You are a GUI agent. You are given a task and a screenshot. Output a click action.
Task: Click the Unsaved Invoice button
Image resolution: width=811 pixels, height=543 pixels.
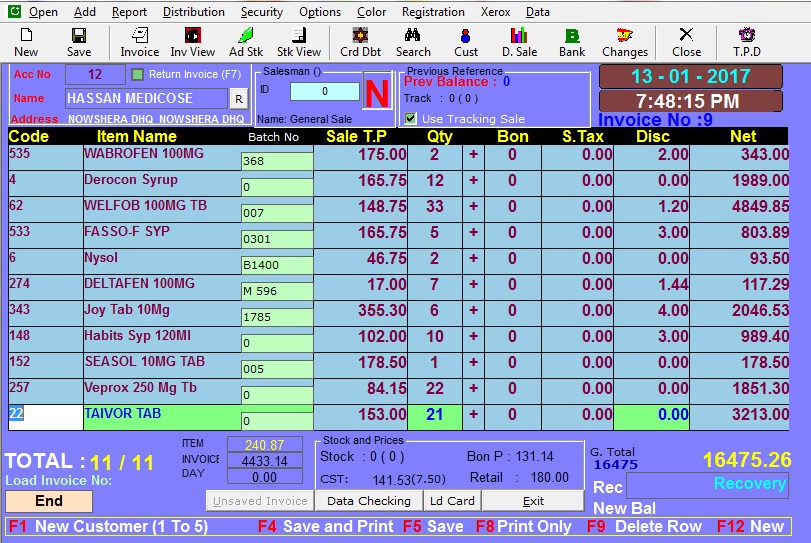[x=260, y=501]
